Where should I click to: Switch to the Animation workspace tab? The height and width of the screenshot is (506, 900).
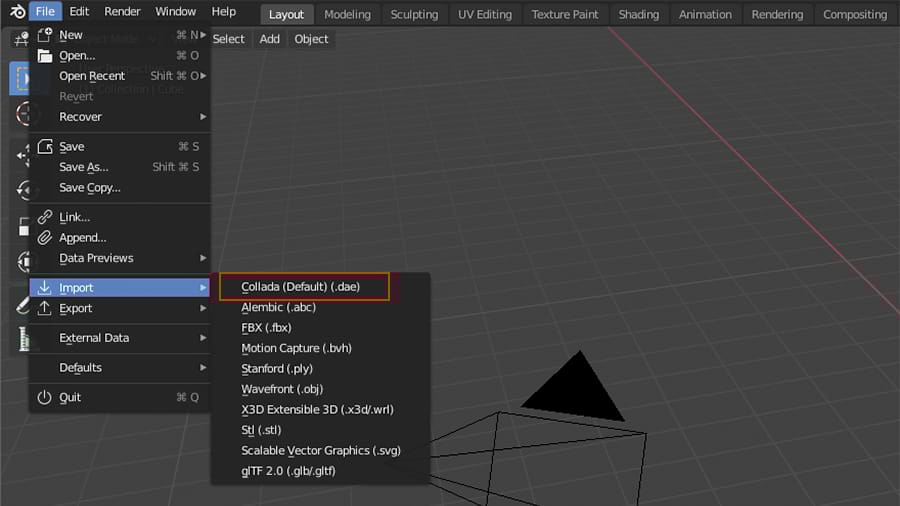705,14
